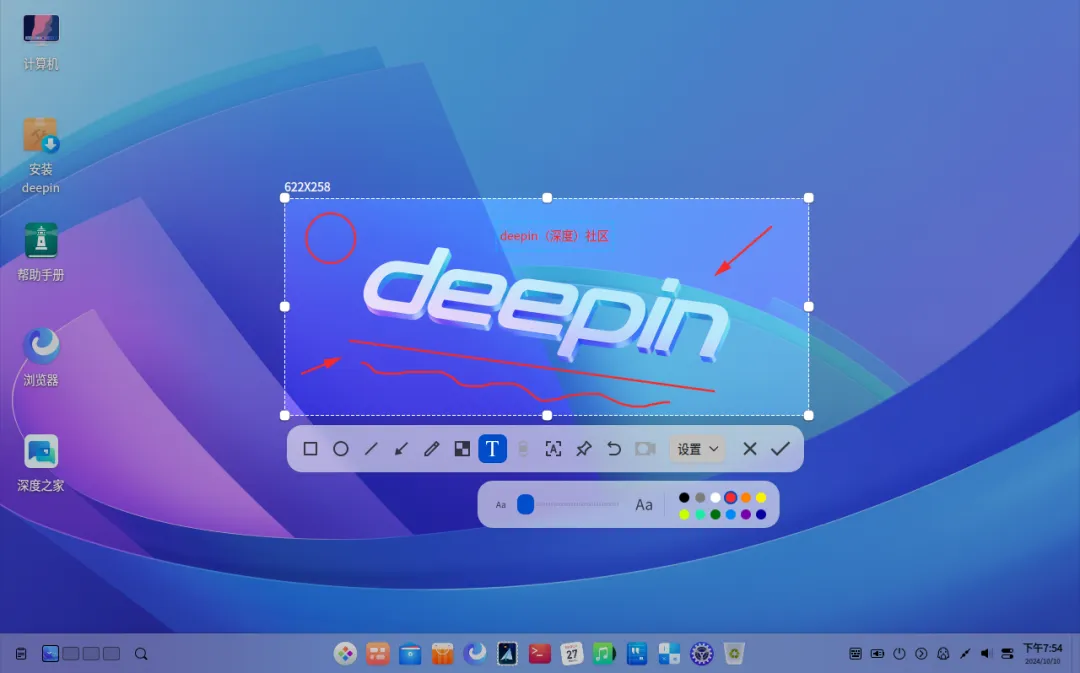Cancel the screenshot with the X
1080x673 pixels.
click(750, 449)
